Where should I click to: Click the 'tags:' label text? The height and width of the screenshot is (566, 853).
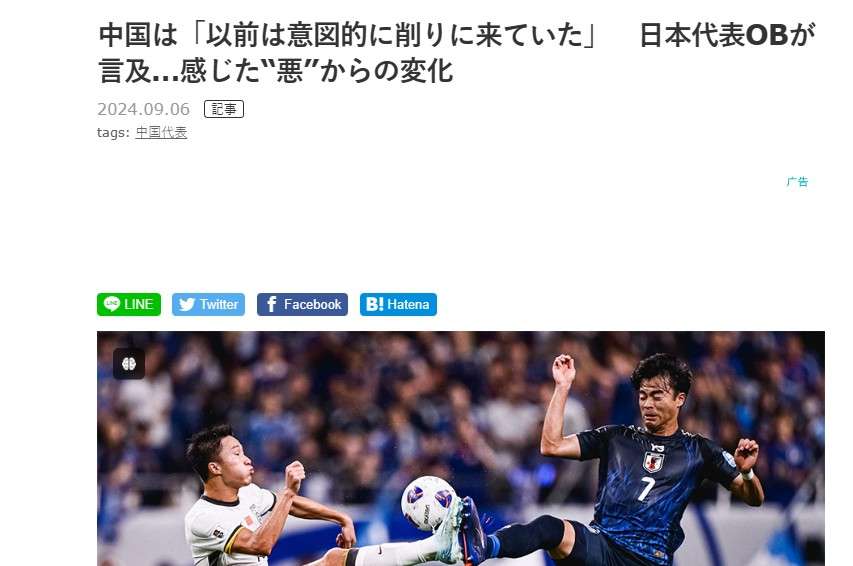pyautogui.click(x=113, y=132)
